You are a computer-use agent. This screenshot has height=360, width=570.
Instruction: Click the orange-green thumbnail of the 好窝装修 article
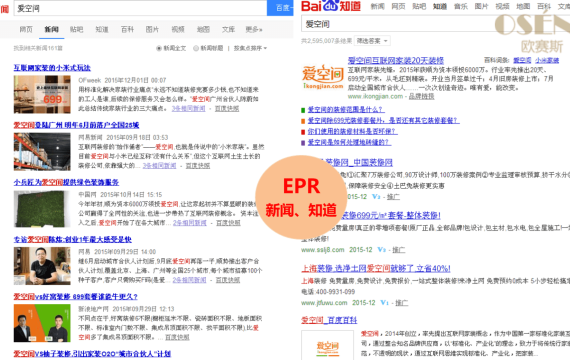(42, 323)
